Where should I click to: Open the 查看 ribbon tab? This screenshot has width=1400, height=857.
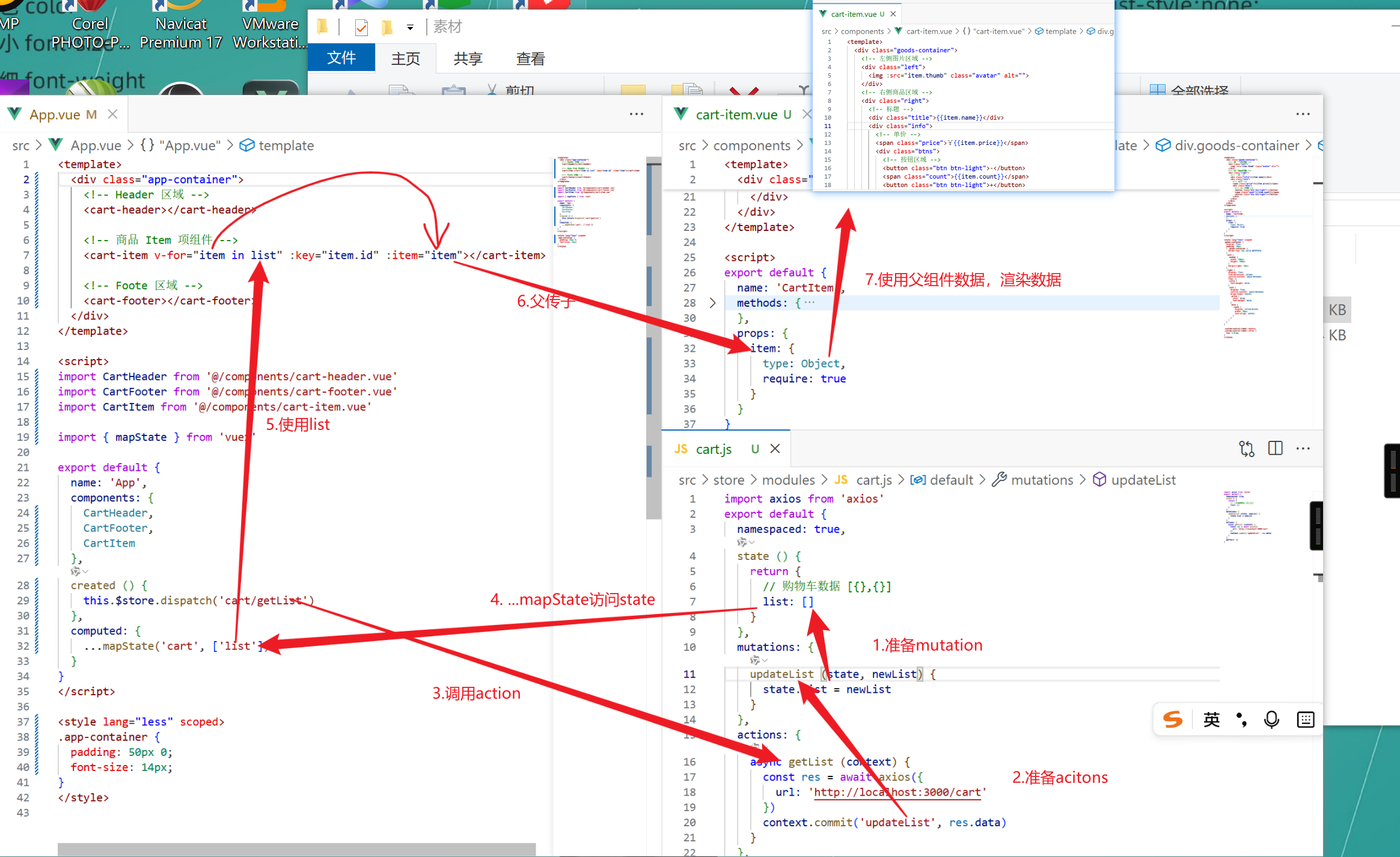pyautogui.click(x=530, y=58)
